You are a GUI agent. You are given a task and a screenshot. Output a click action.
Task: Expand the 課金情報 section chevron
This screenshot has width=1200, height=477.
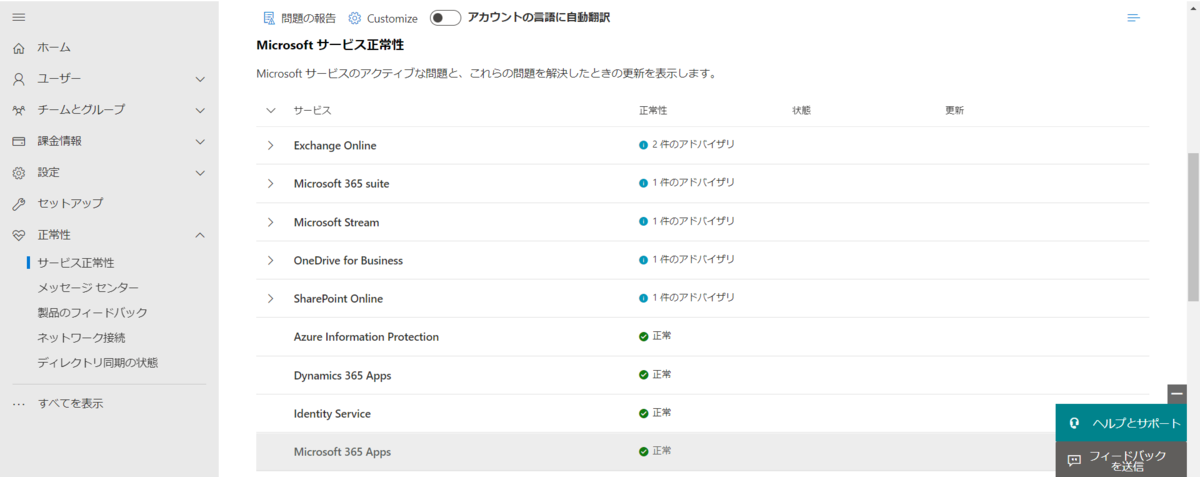(200, 141)
